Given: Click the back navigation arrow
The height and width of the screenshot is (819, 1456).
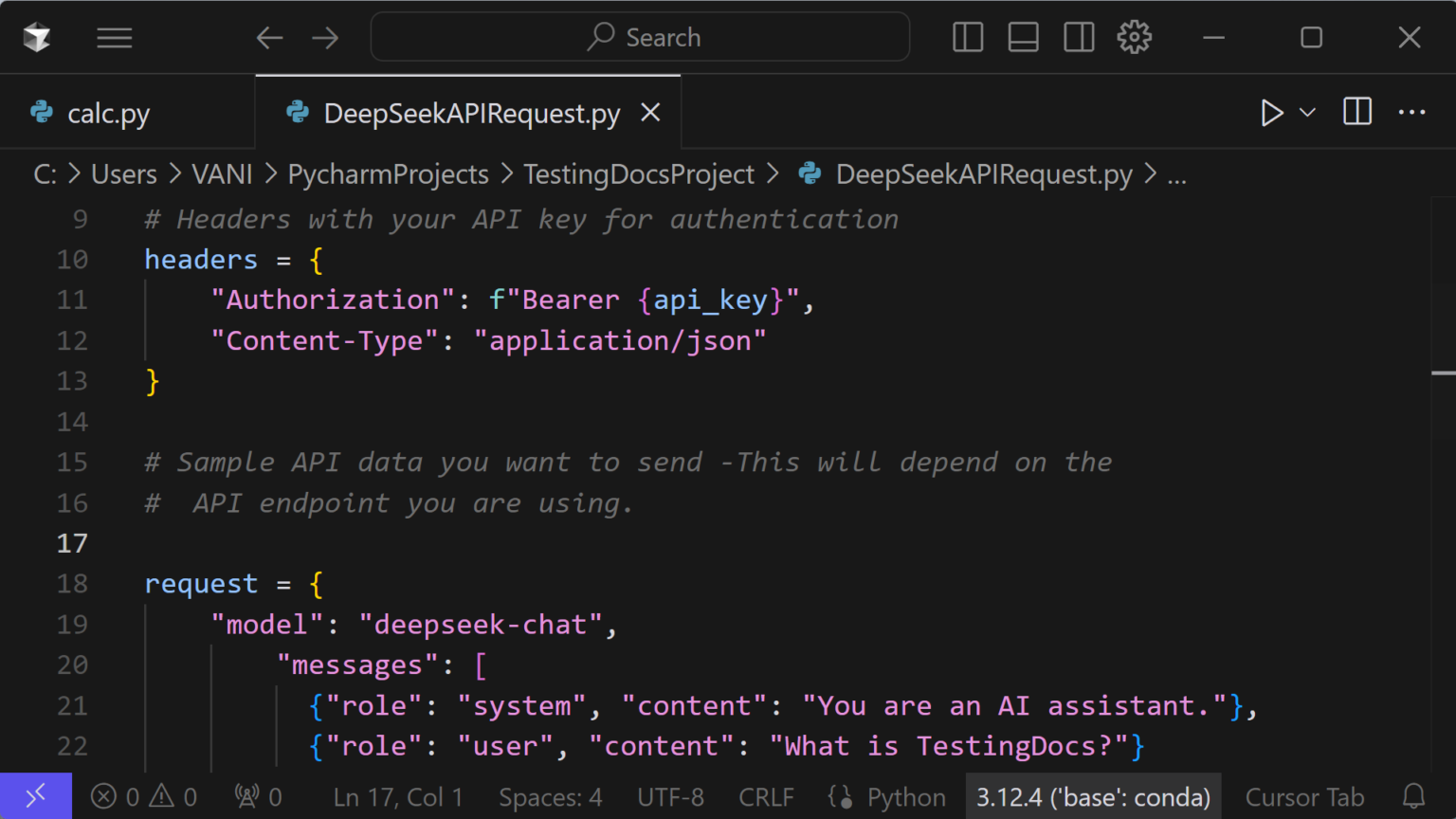Looking at the screenshot, I should click(268, 37).
